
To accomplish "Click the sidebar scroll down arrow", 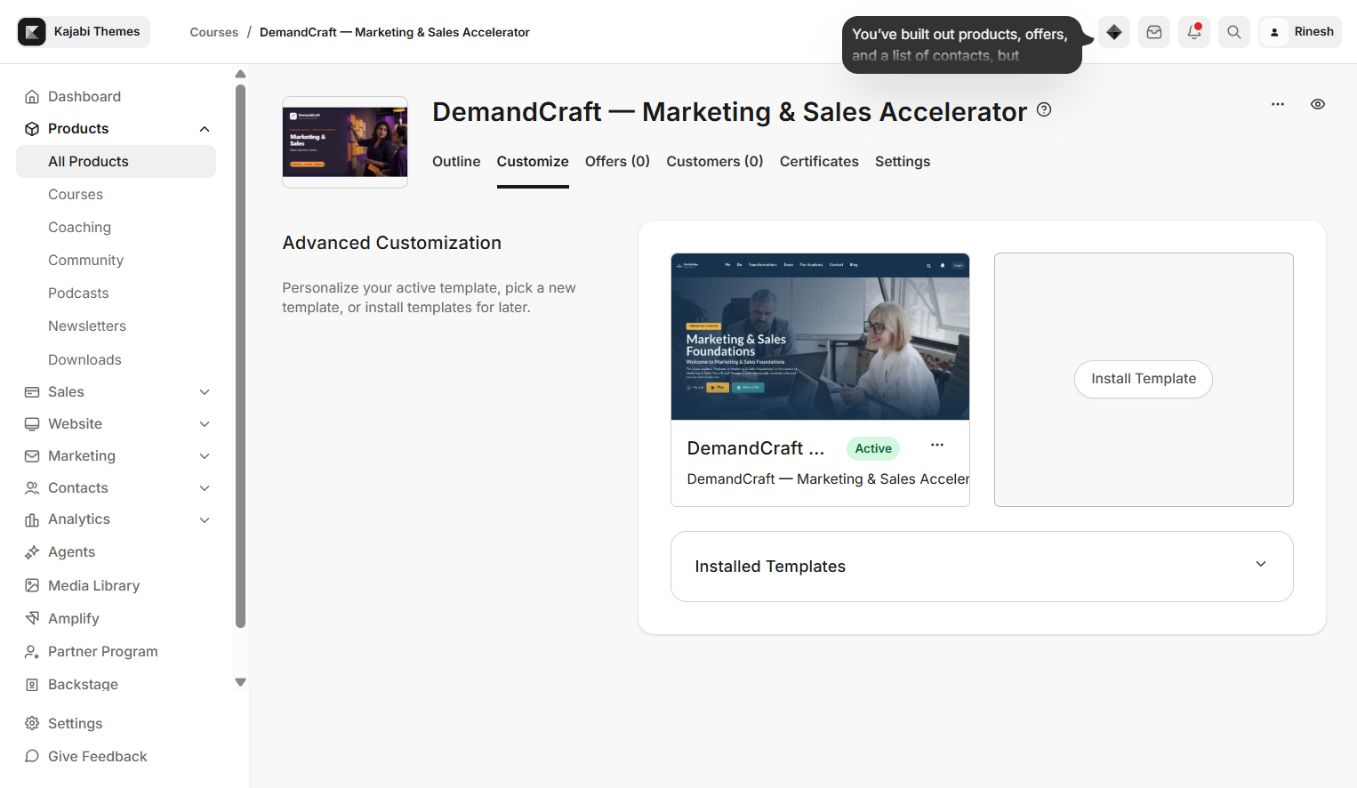I will pos(240,682).
